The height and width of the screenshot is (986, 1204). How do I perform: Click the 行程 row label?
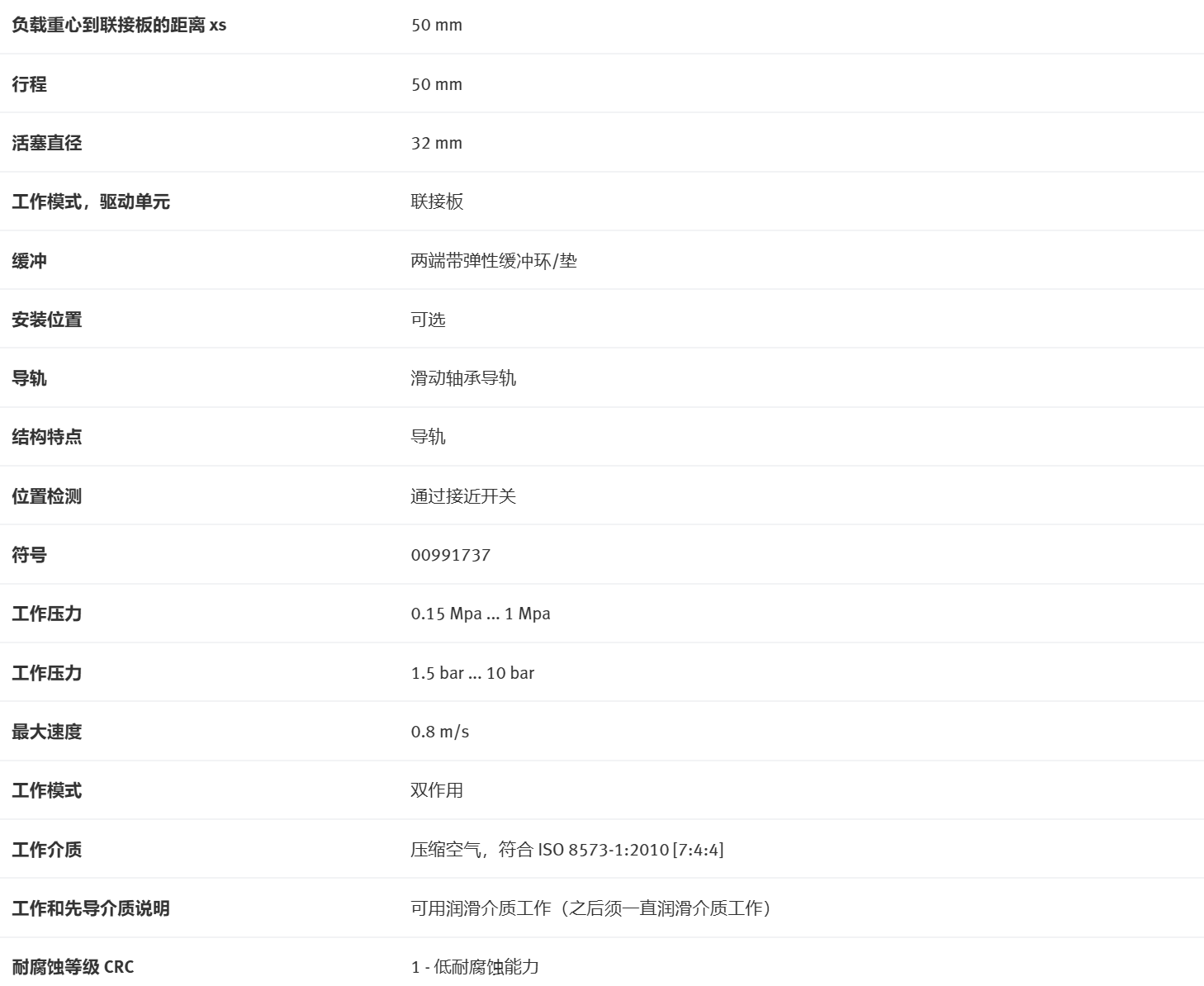[30, 84]
